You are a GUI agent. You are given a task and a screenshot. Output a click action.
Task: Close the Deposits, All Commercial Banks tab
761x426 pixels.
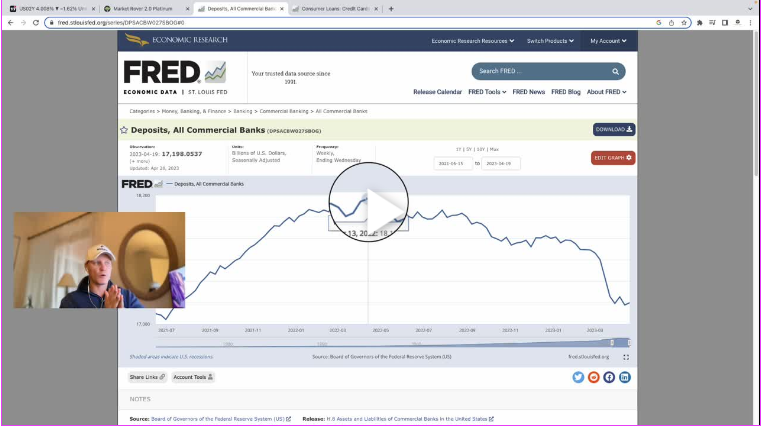click(x=281, y=9)
